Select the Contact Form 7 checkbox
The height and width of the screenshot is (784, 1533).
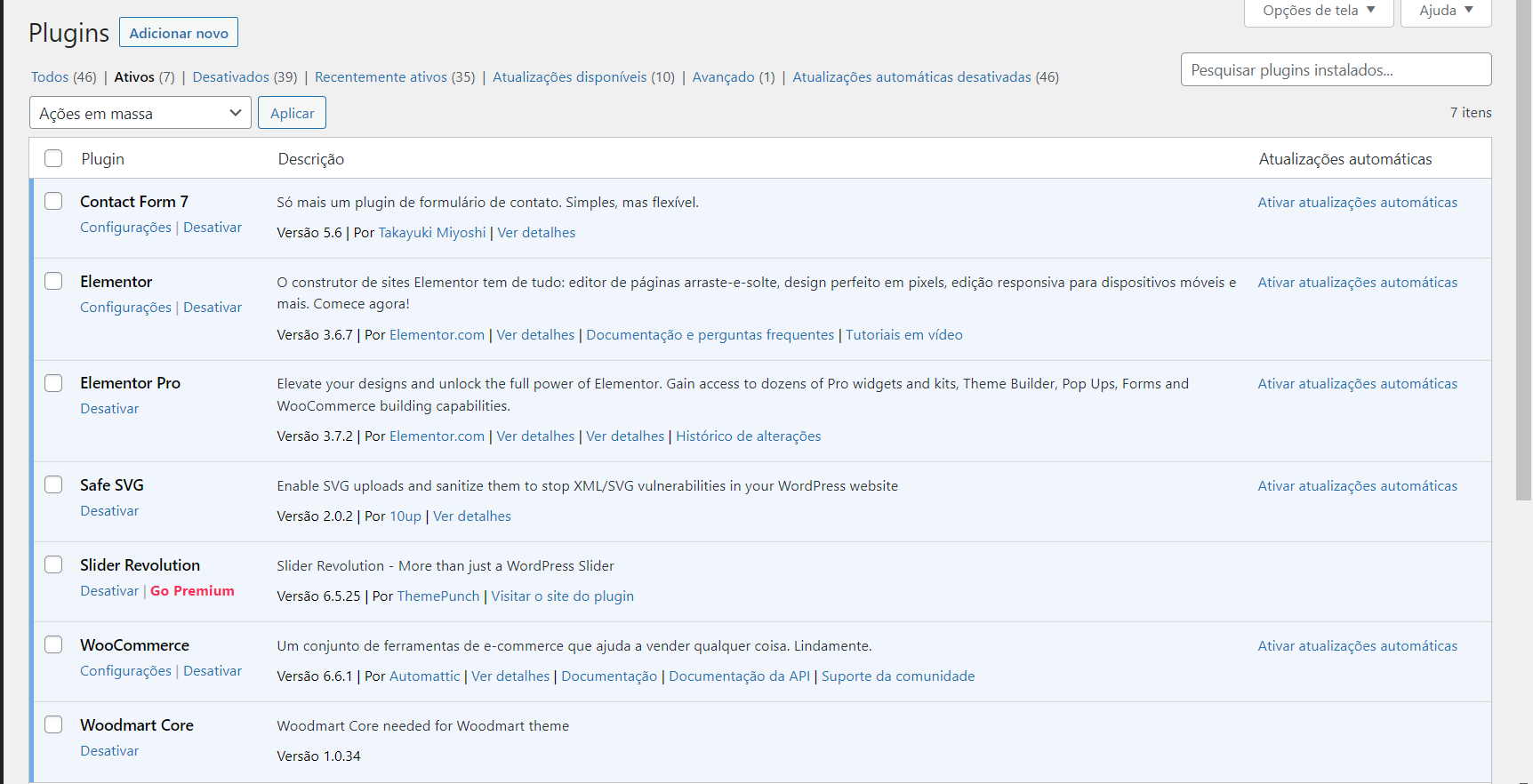[x=53, y=202]
